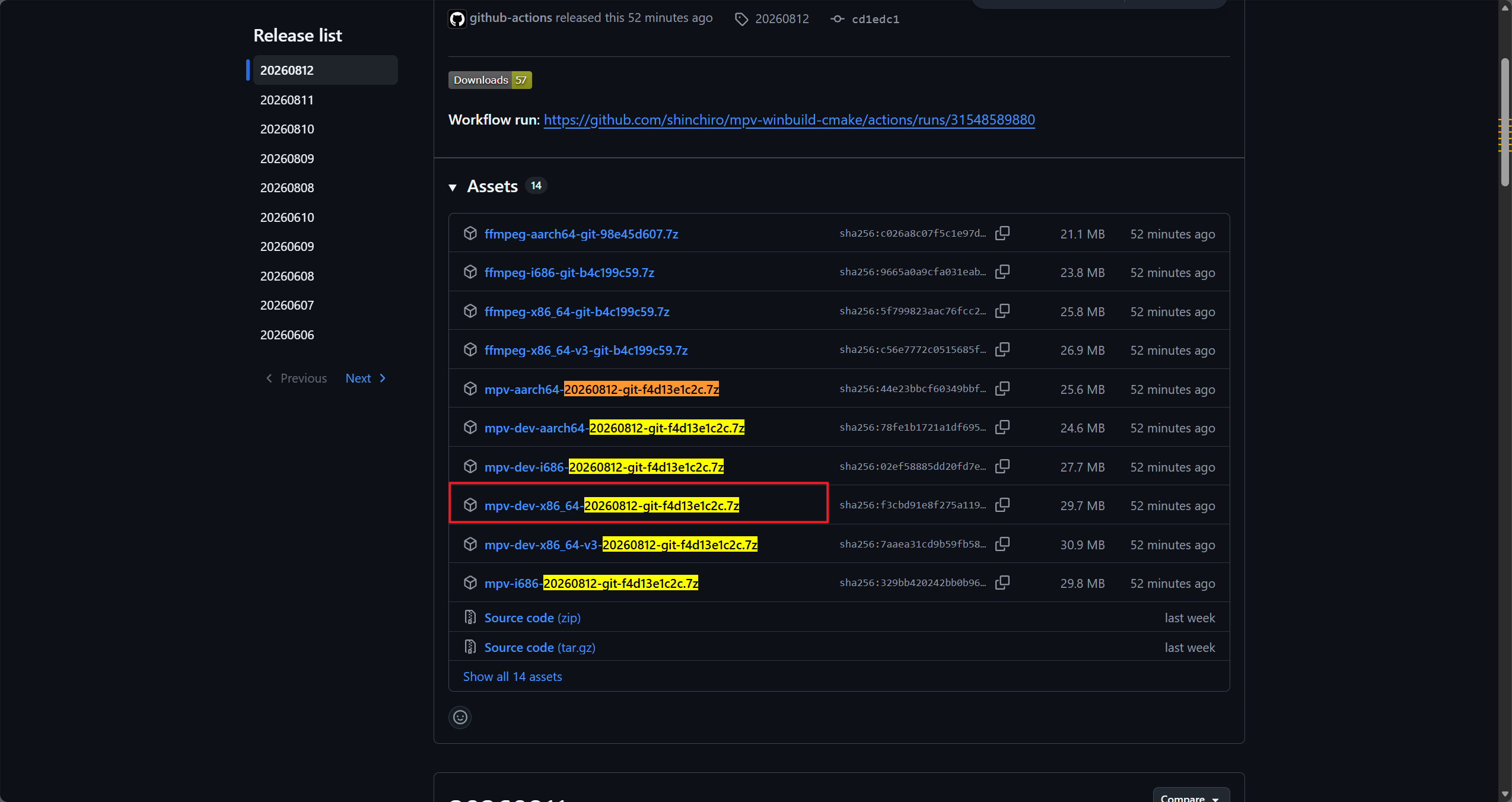Collapse the Assets section triangle

tap(453, 187)
